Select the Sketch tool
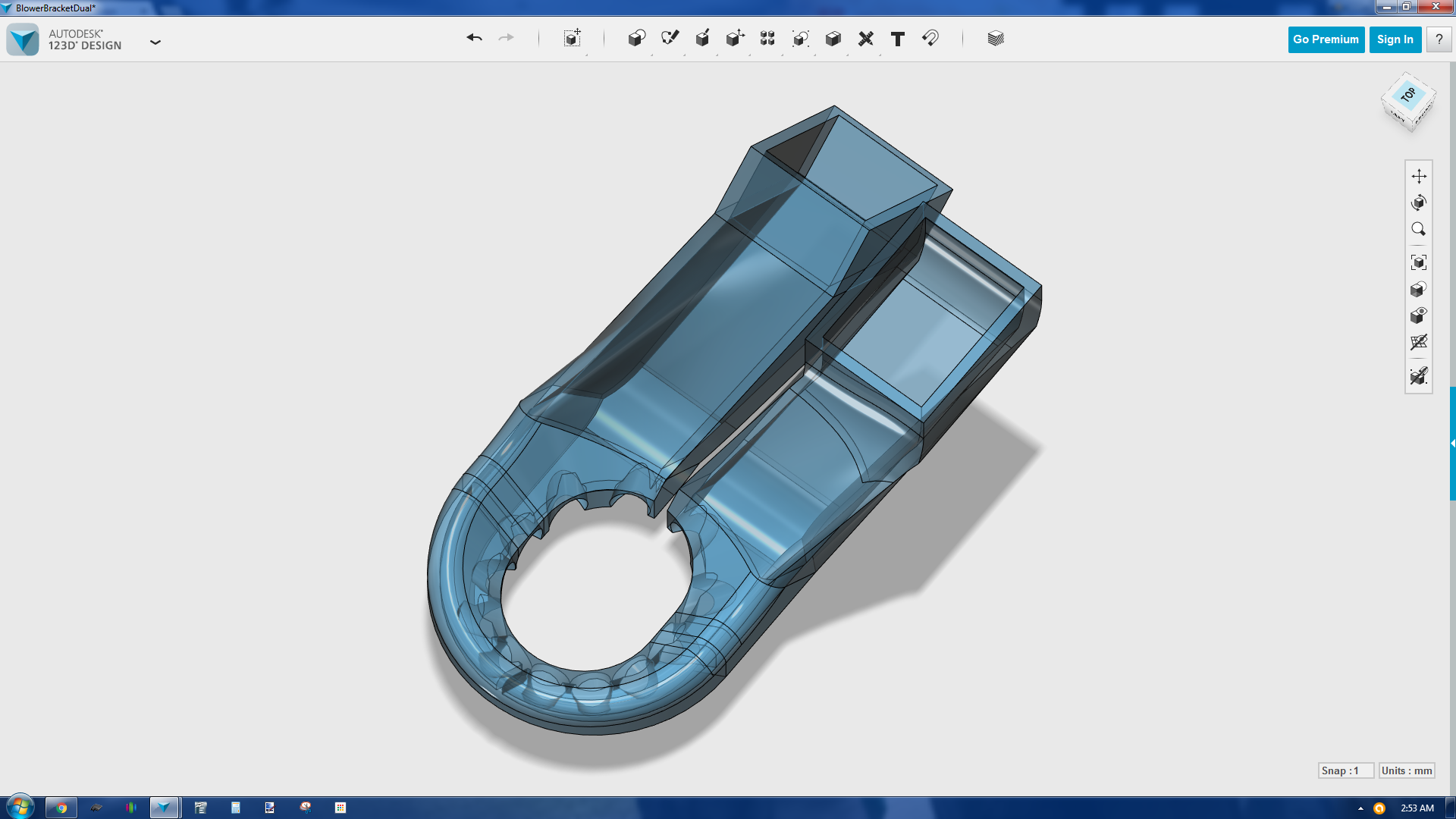This screenshot has width=1456, height=819. point(670,39)
